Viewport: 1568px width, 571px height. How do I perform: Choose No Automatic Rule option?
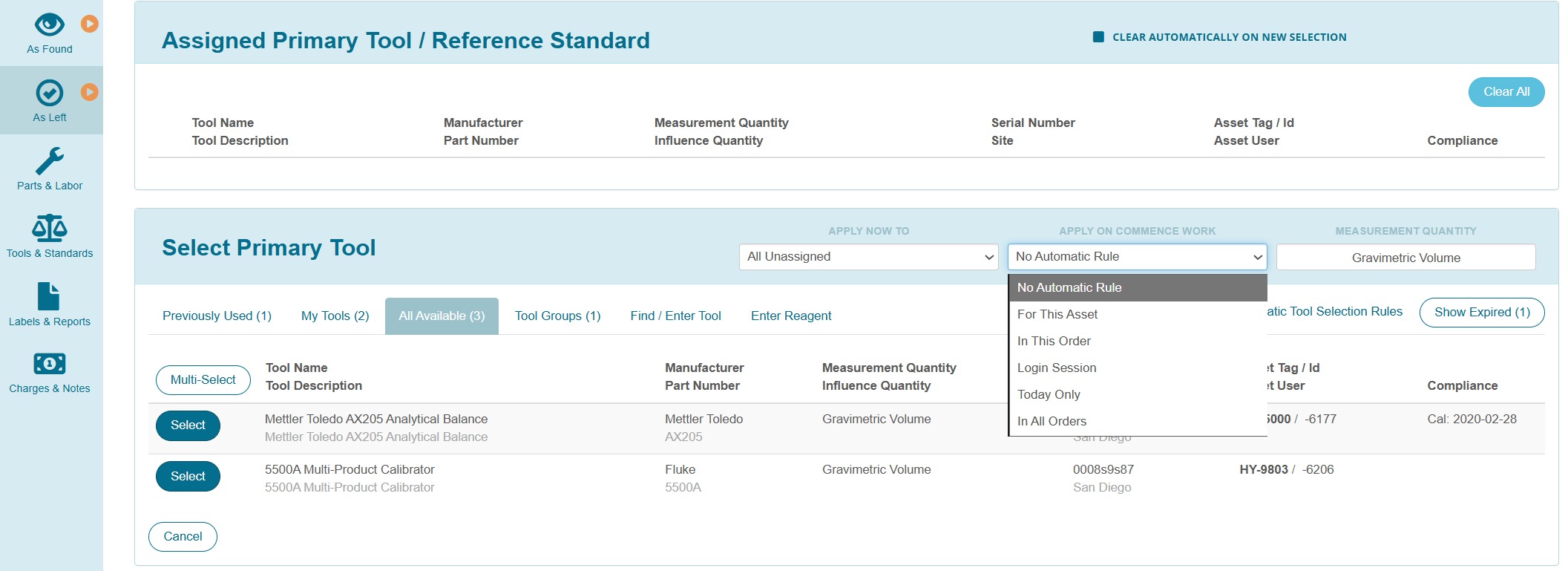1138,287
